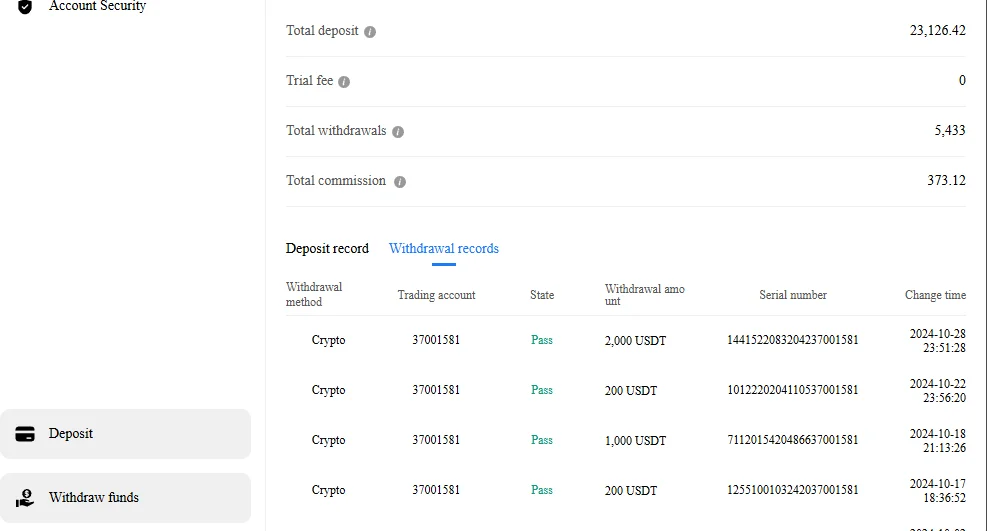
Task: Click the 2024-10-17 withdrawal change time
Action: click(x=937, y=490)
